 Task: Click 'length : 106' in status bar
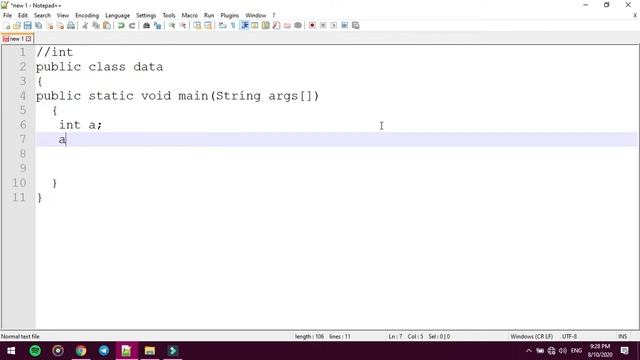(x=309, y=336)
